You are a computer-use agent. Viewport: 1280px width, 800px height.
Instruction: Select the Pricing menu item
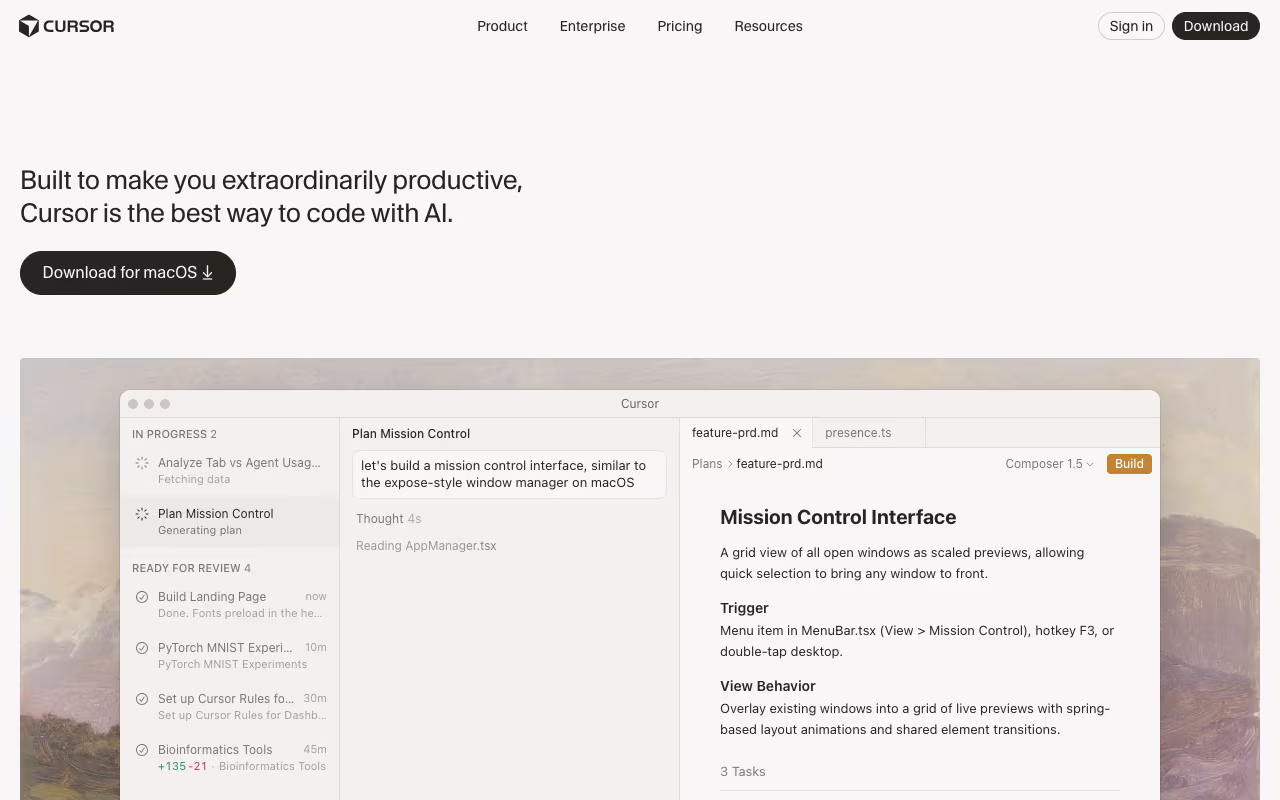point(679,26)
